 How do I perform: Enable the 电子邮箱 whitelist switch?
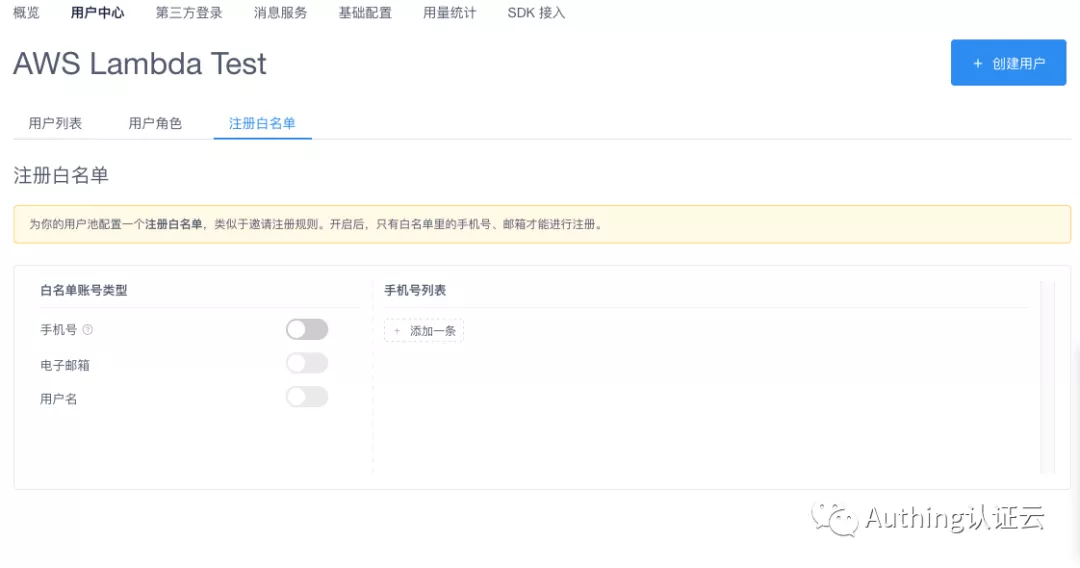[307, 364]
